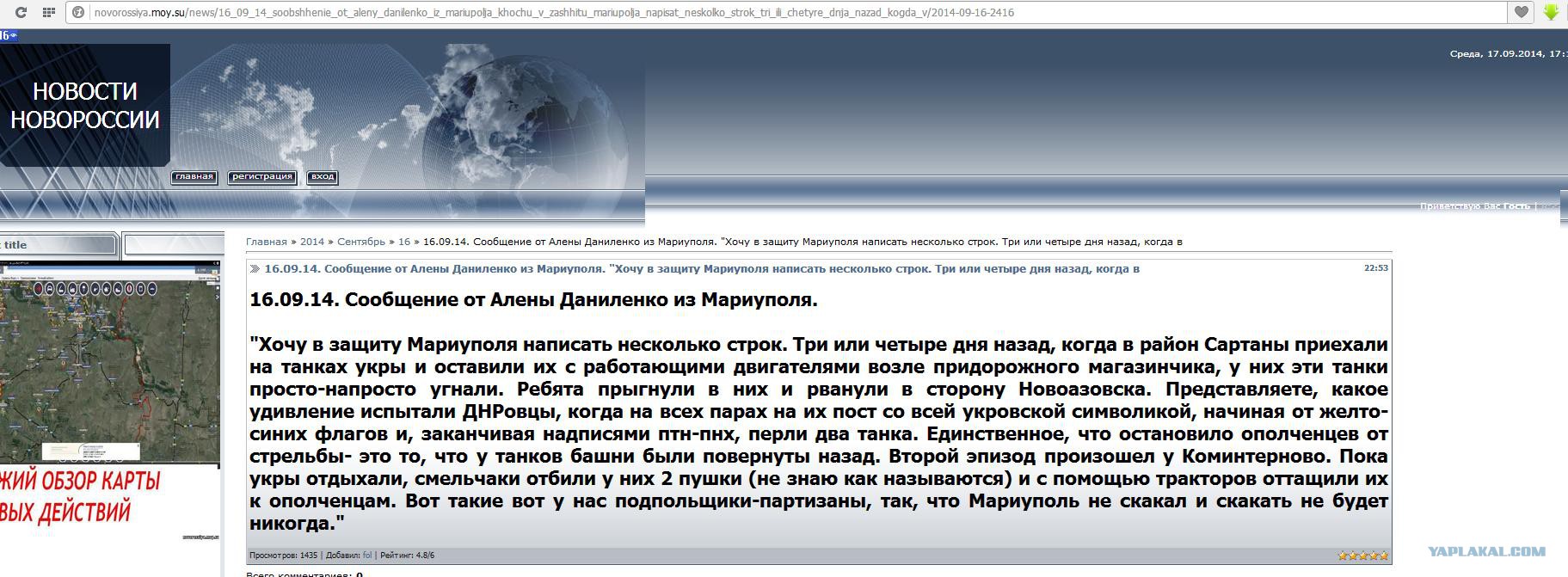The width and height of the screenshot is (1568, 577).
Task: Click the article title link in the header bar
Action: click(x=702, y=269)
